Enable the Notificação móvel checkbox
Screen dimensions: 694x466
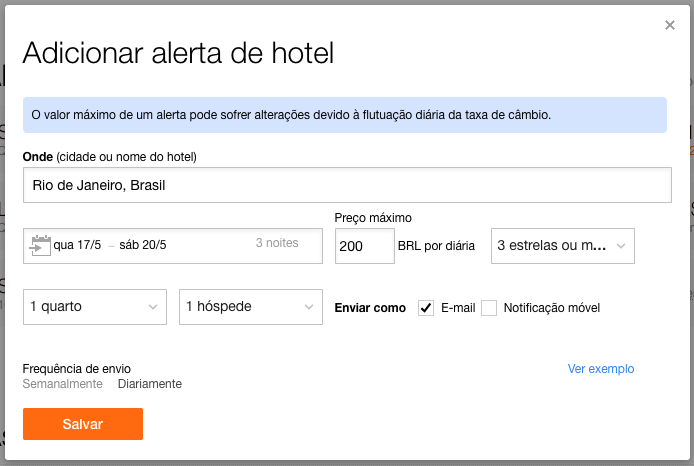click(489, 308)
